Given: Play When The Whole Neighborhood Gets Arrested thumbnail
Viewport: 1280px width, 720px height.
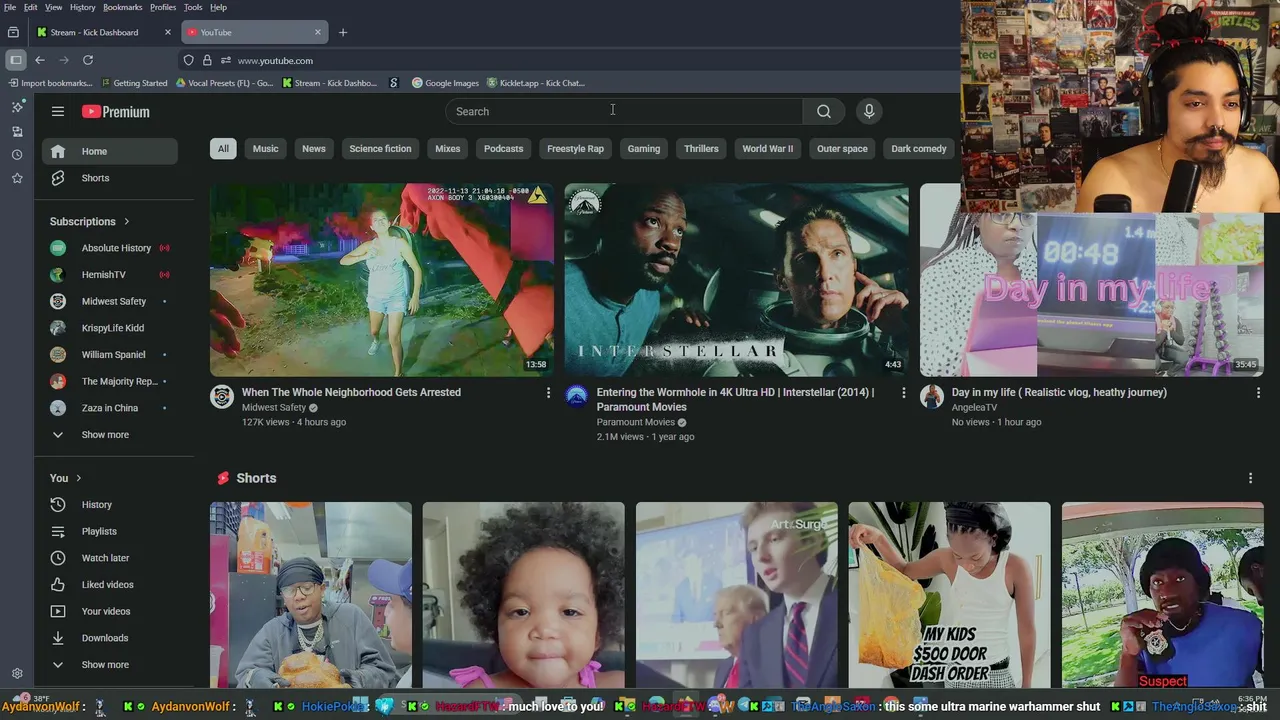Looking at the screenshot, I should pyautogui.click(x=382, y=280).
